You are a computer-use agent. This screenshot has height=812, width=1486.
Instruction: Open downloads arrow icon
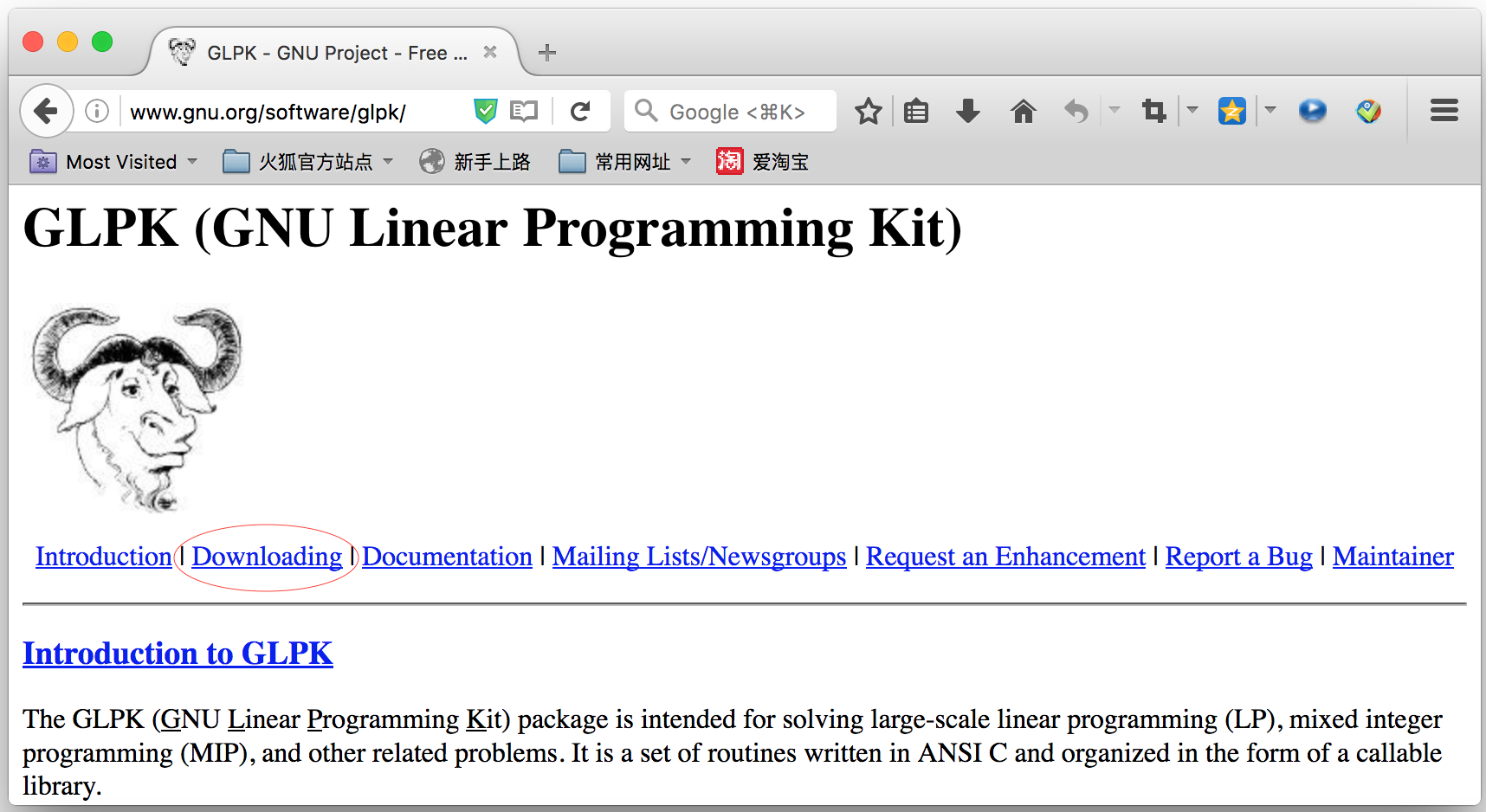pos(968,111)
